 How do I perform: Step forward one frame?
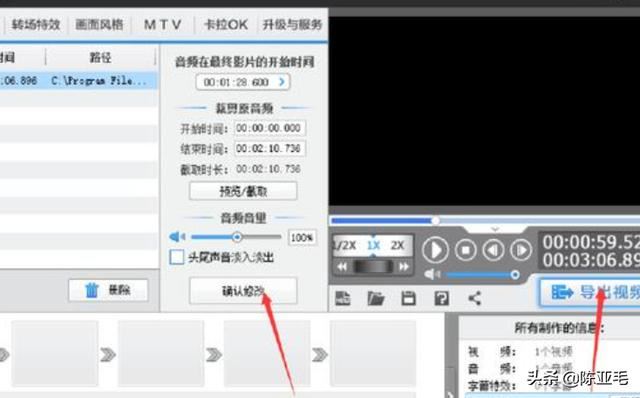pyautogui.click(x=521, y=250)
